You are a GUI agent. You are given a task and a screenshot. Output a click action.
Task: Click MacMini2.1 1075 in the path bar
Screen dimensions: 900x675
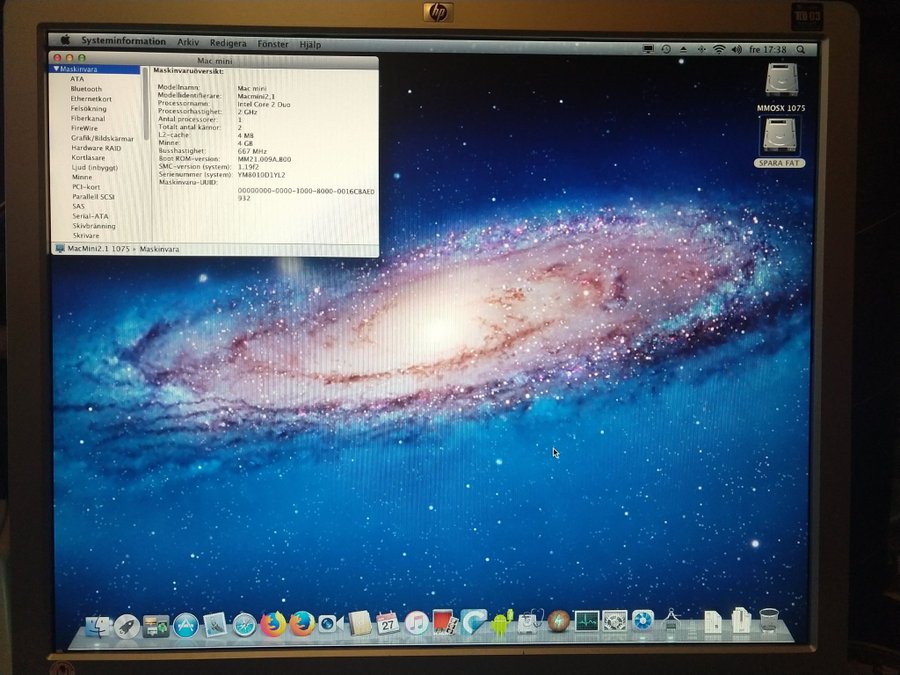pyautogui.click(x=99, y=249)
